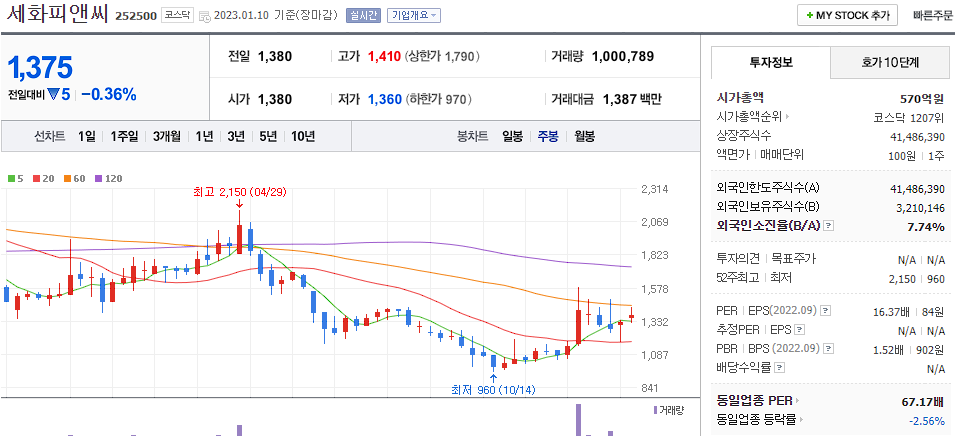Image resolution: width=955 pixels, height=436 pixels.
Task: Click the 최고 2,150 (04/29) chart marker
Action: tap(239, 192)
